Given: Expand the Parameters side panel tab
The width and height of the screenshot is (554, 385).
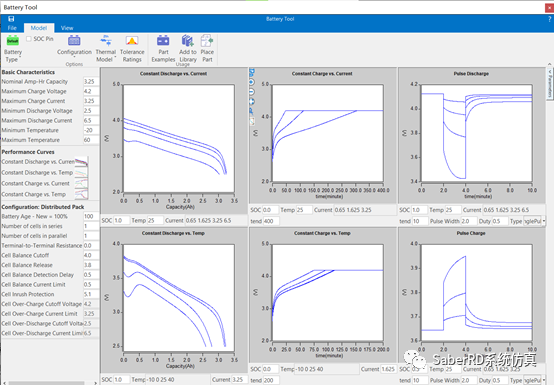Looking at the screenshot, I should pos(550,83).
